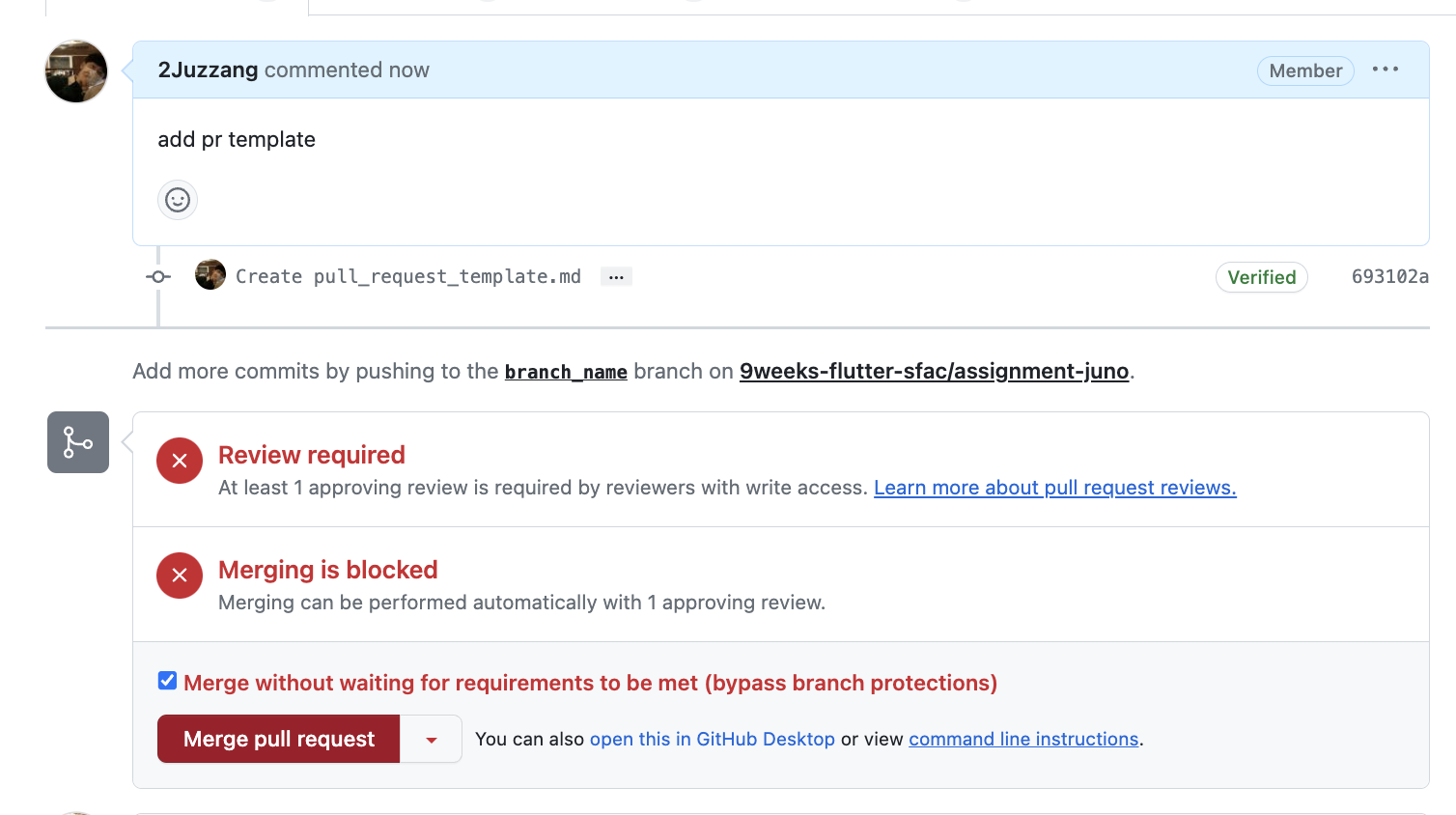Screen dimensions: 1456x815
Task: Click the Merge pull request button
Action: [279, 740]
